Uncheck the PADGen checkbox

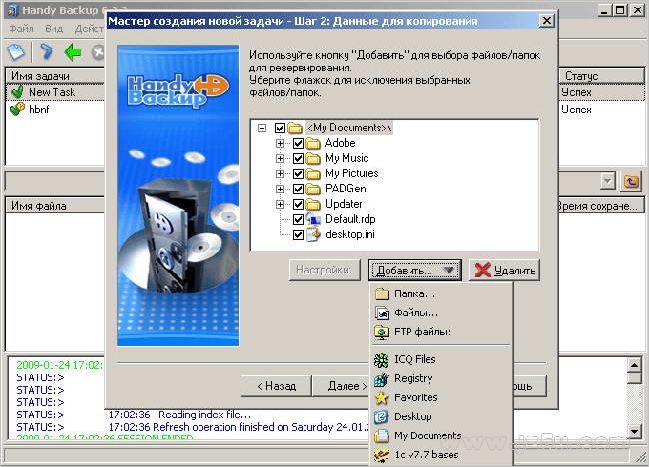pyautogui.click(x=298, y=189)
